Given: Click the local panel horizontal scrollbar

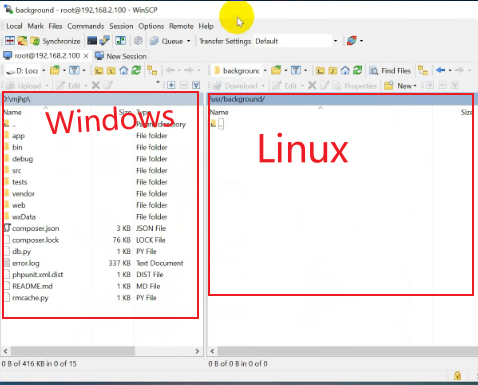Looking at the screenshot, I should point(101,351).
